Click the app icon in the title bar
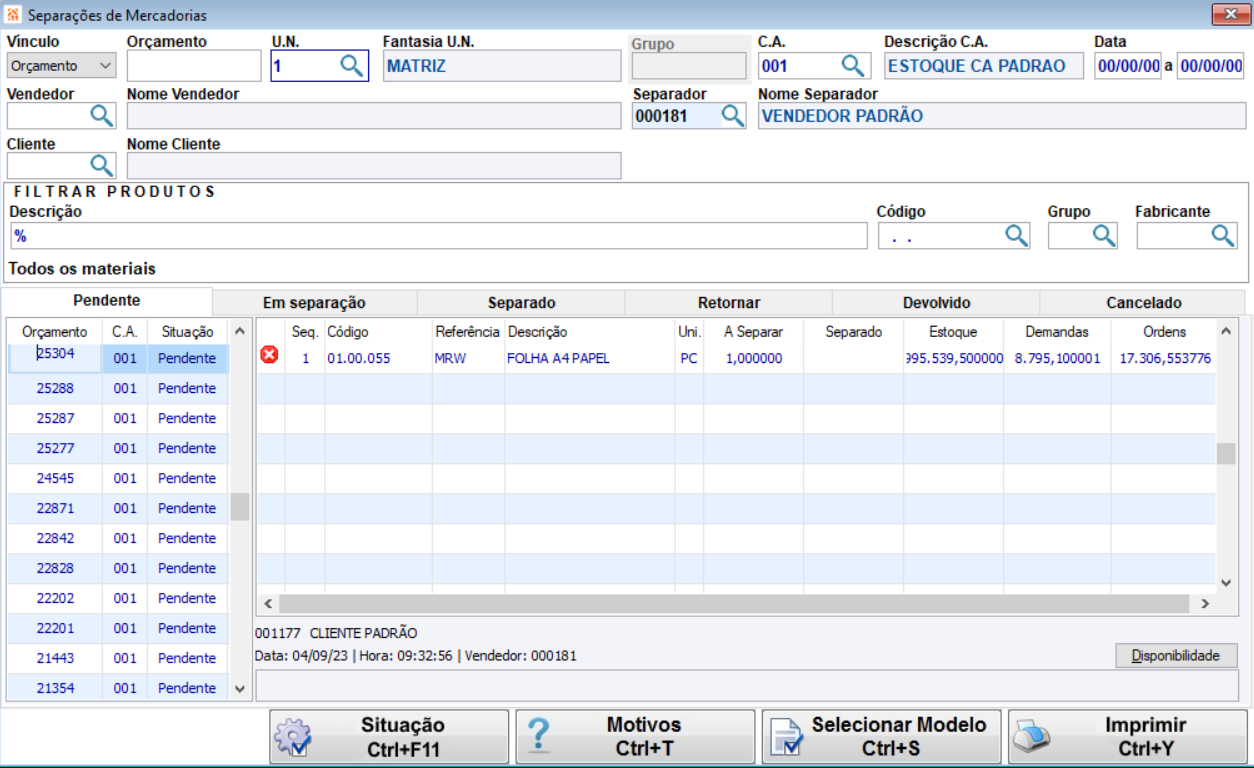 point(13,15)
